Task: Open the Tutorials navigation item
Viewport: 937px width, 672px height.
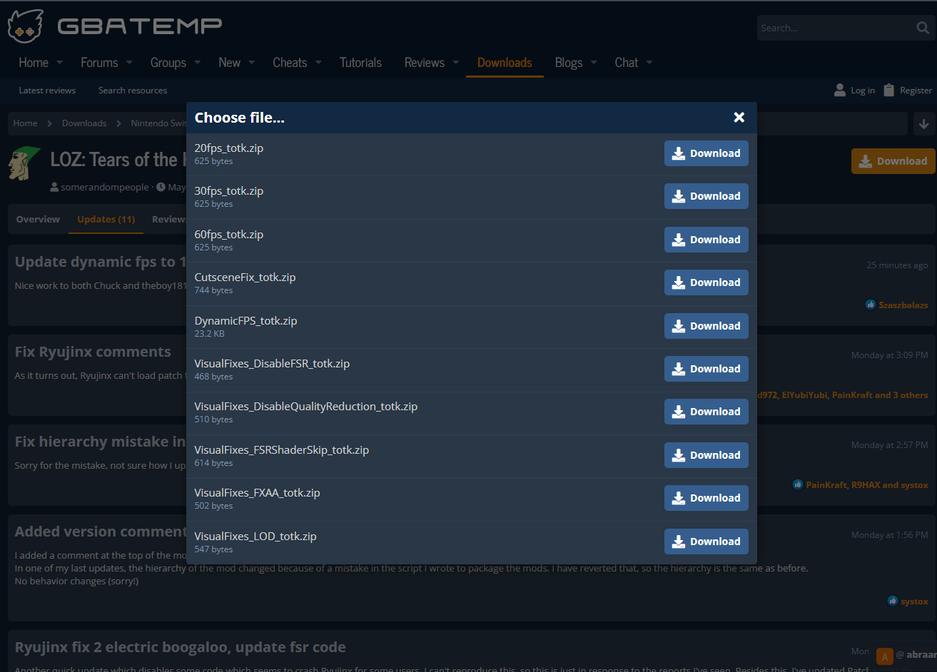Action: pyautogui.click(x=360, y=63)
